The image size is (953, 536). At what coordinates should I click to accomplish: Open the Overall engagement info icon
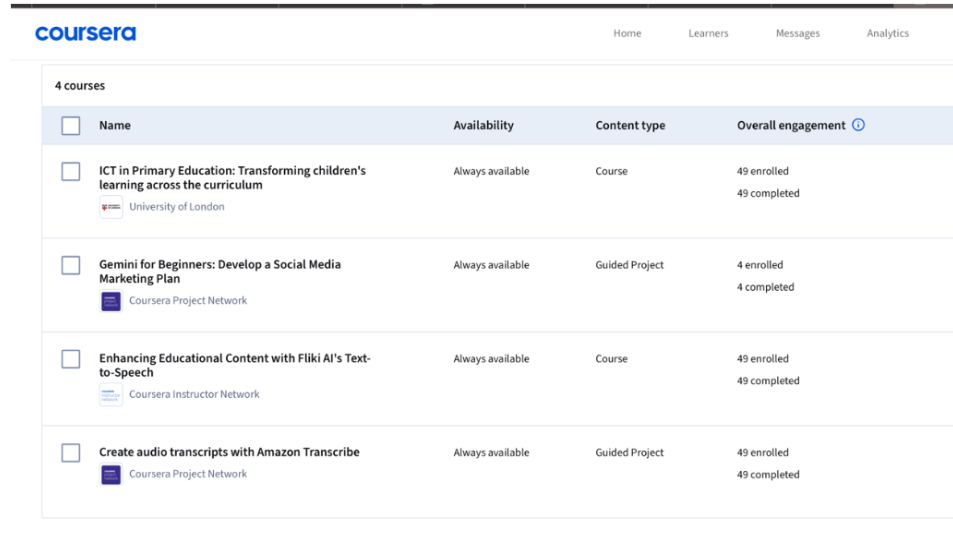click(858, 125)
